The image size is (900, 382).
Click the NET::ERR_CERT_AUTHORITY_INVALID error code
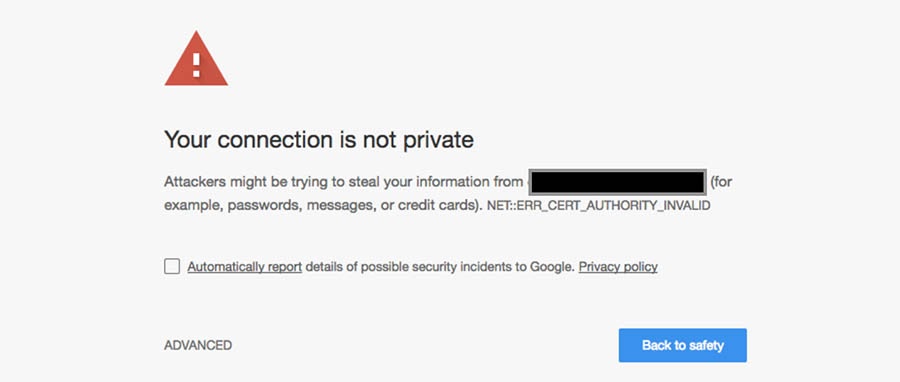point(599,205)
